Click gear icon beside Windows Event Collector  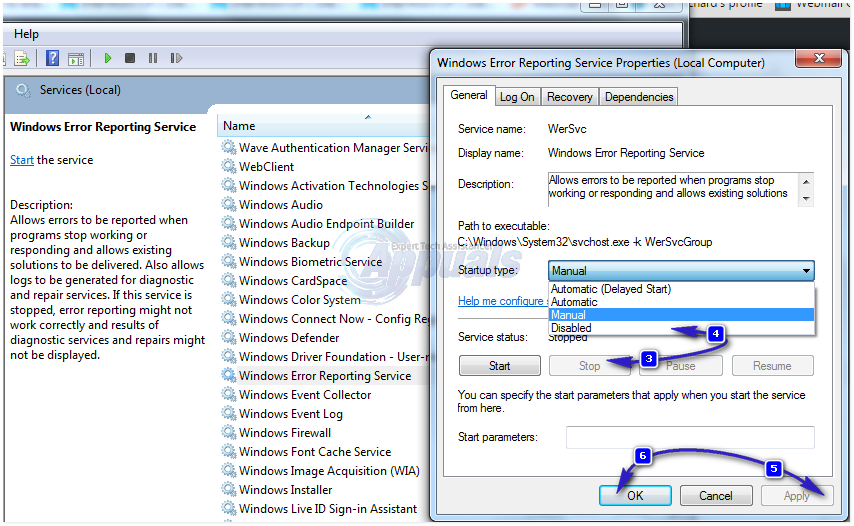coord(229,394)
